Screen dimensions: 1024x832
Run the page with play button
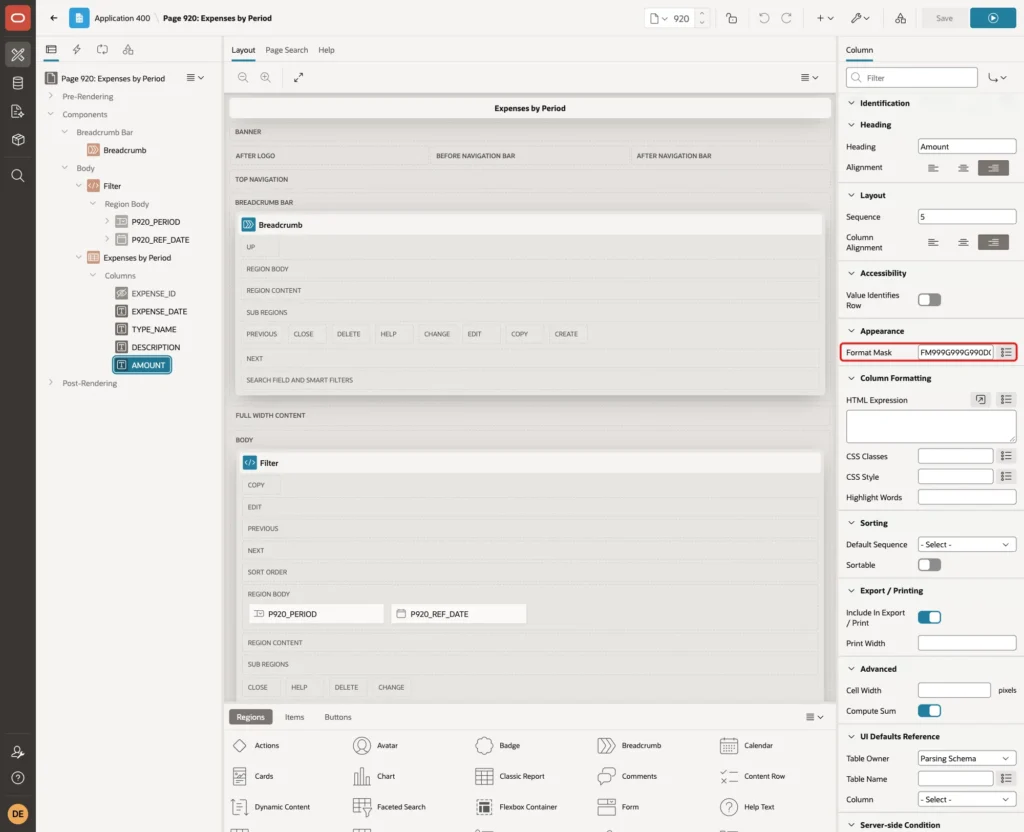tap(993, 18)
